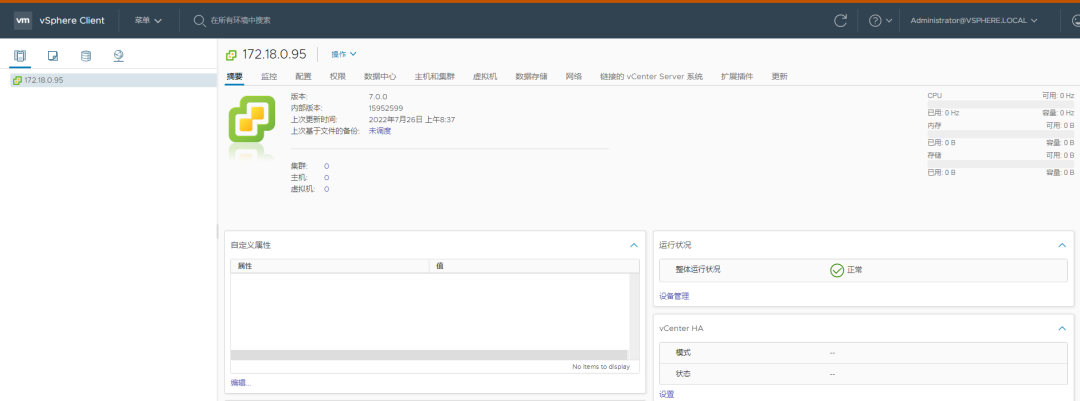Sort by the 属性 column header
The height and width of the screenshot is (401, 1080).
coord(330,266)
